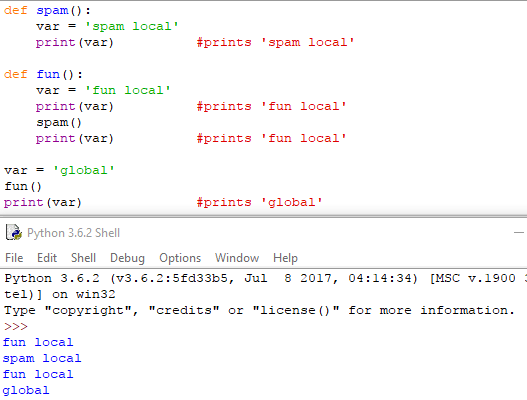Click the >>> prompt in the shell
Screen dimensions: 527x400
(16, 326)
